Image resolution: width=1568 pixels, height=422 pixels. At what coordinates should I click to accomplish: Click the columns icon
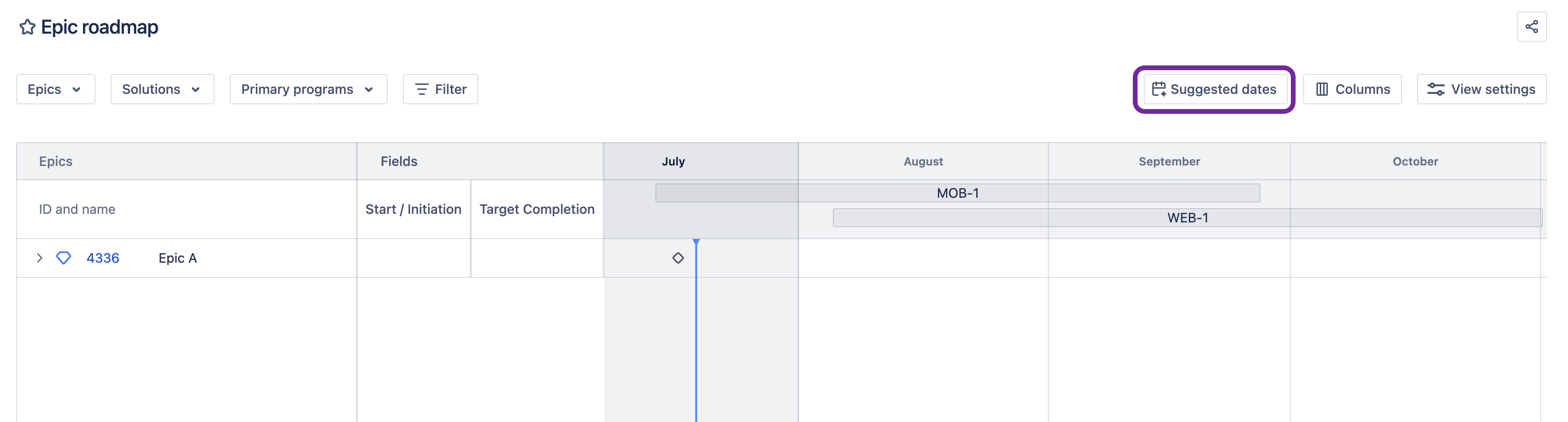point(1322,90)
